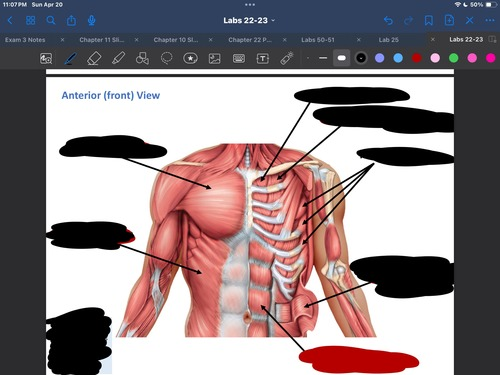
Task: Select the Labs 22-23 tab
Action: [466, 39]
